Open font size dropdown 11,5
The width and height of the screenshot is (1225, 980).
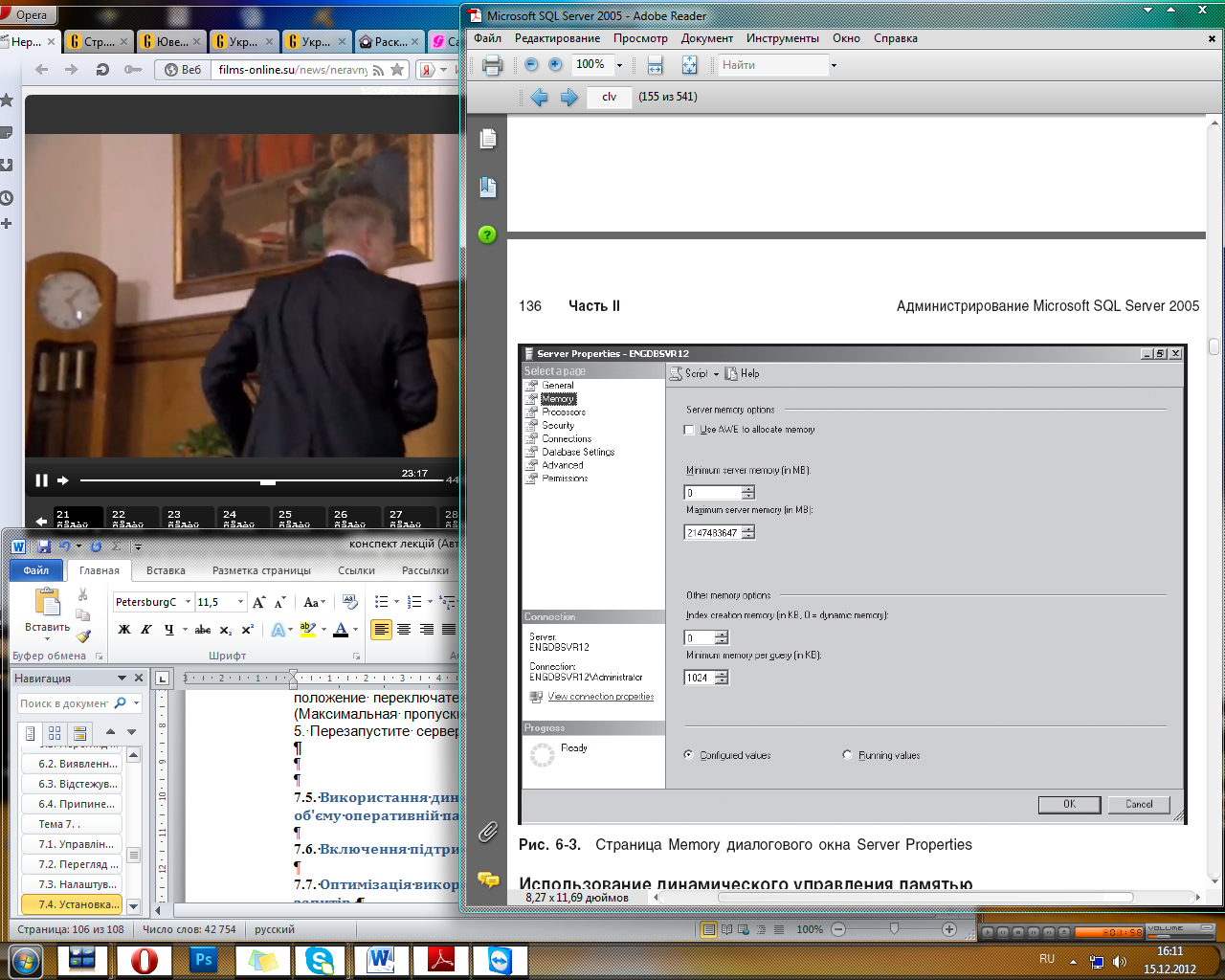(240, 602)
